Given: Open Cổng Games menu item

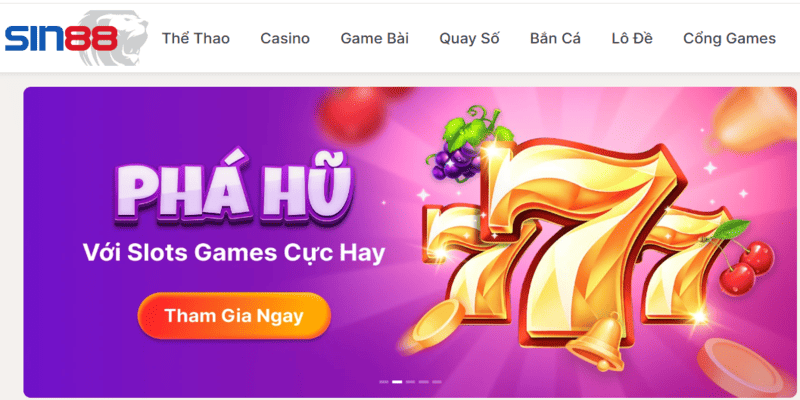Looking at the screenshot, I should tap(730, 38).
